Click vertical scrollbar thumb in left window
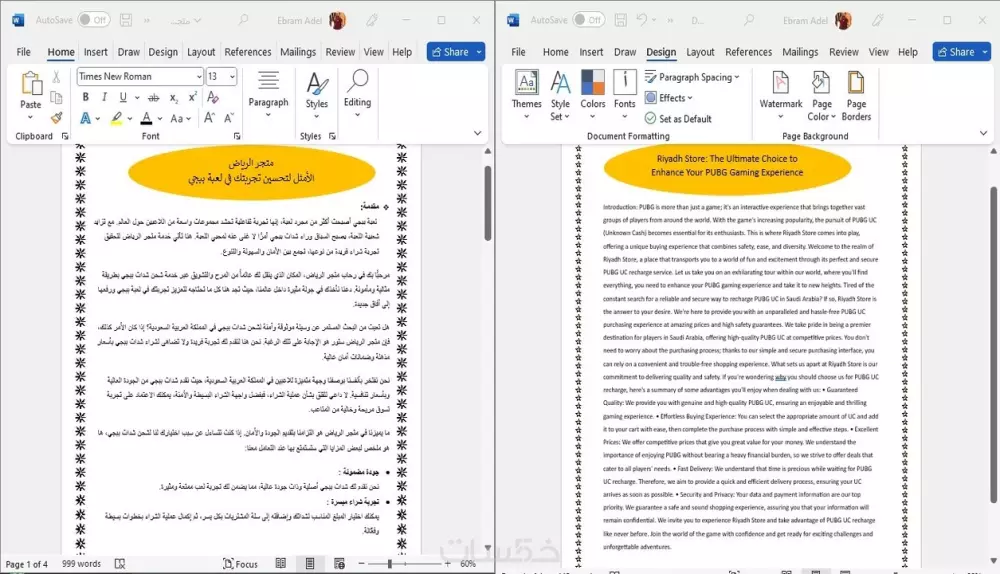This screenshot has height=574, width=1000. click(x=488, y=203)
